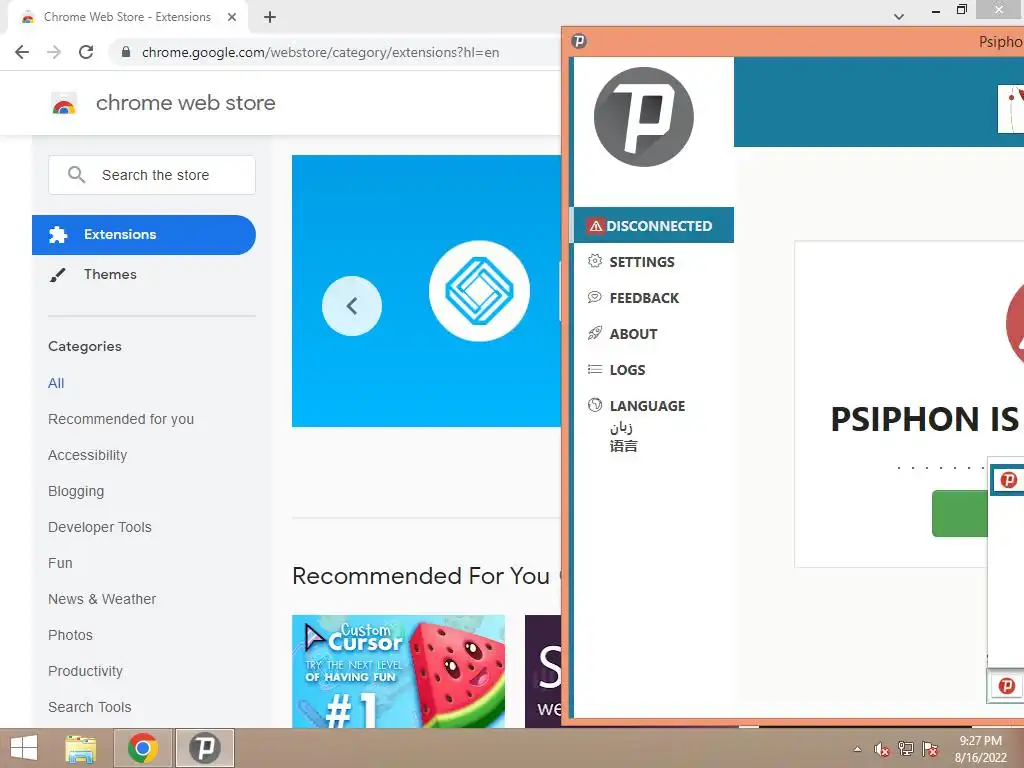Click the muted volume tray icon

882,749
